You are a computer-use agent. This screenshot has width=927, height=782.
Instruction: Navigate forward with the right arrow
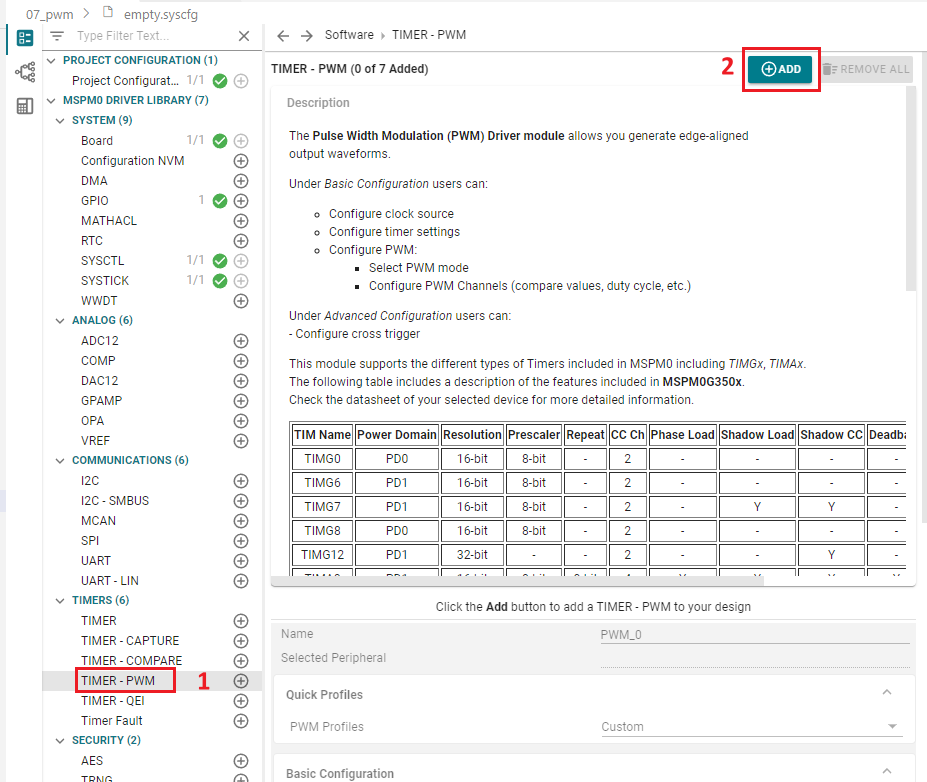[306, 35]
